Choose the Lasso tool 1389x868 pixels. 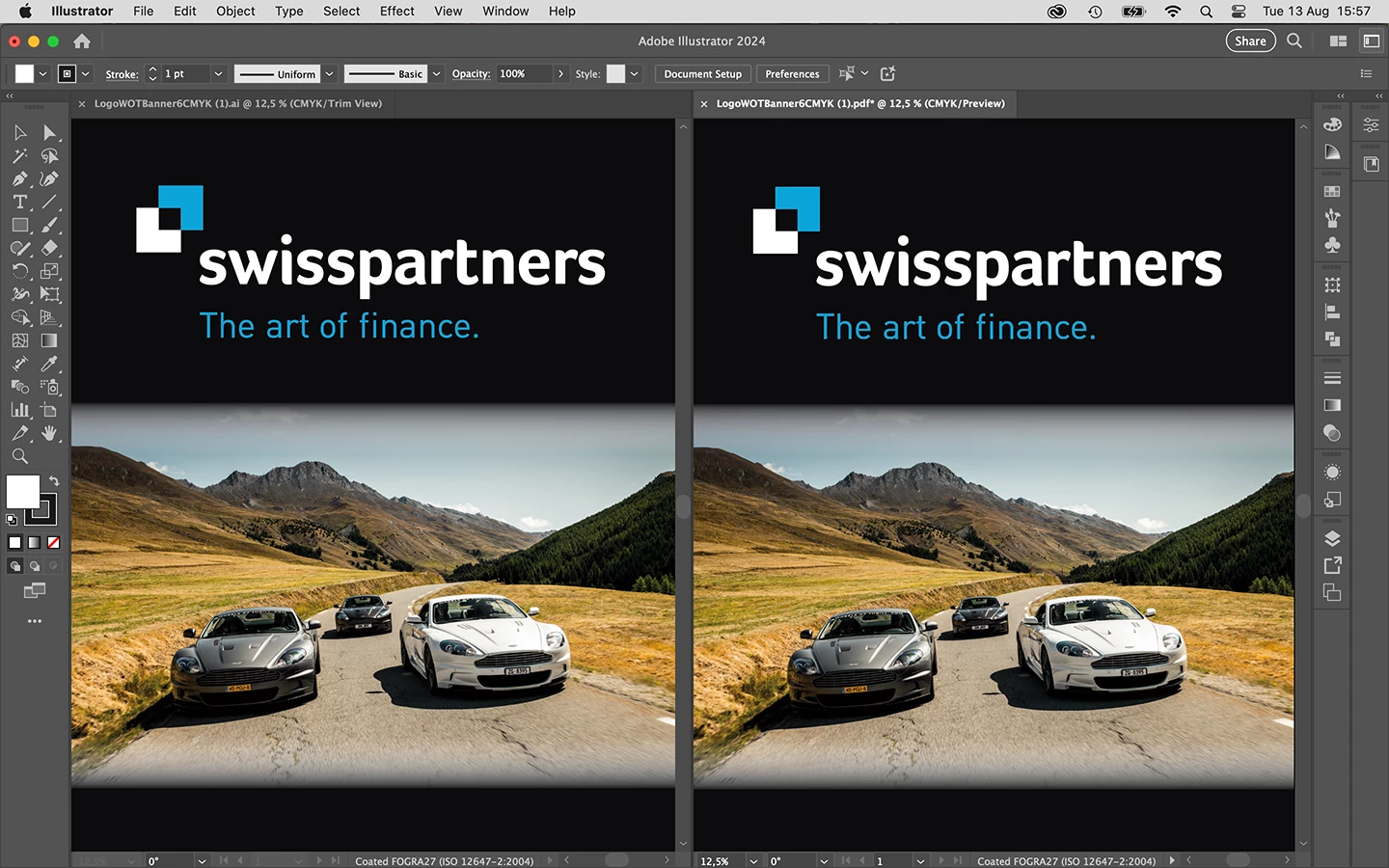tap(50, 155)
